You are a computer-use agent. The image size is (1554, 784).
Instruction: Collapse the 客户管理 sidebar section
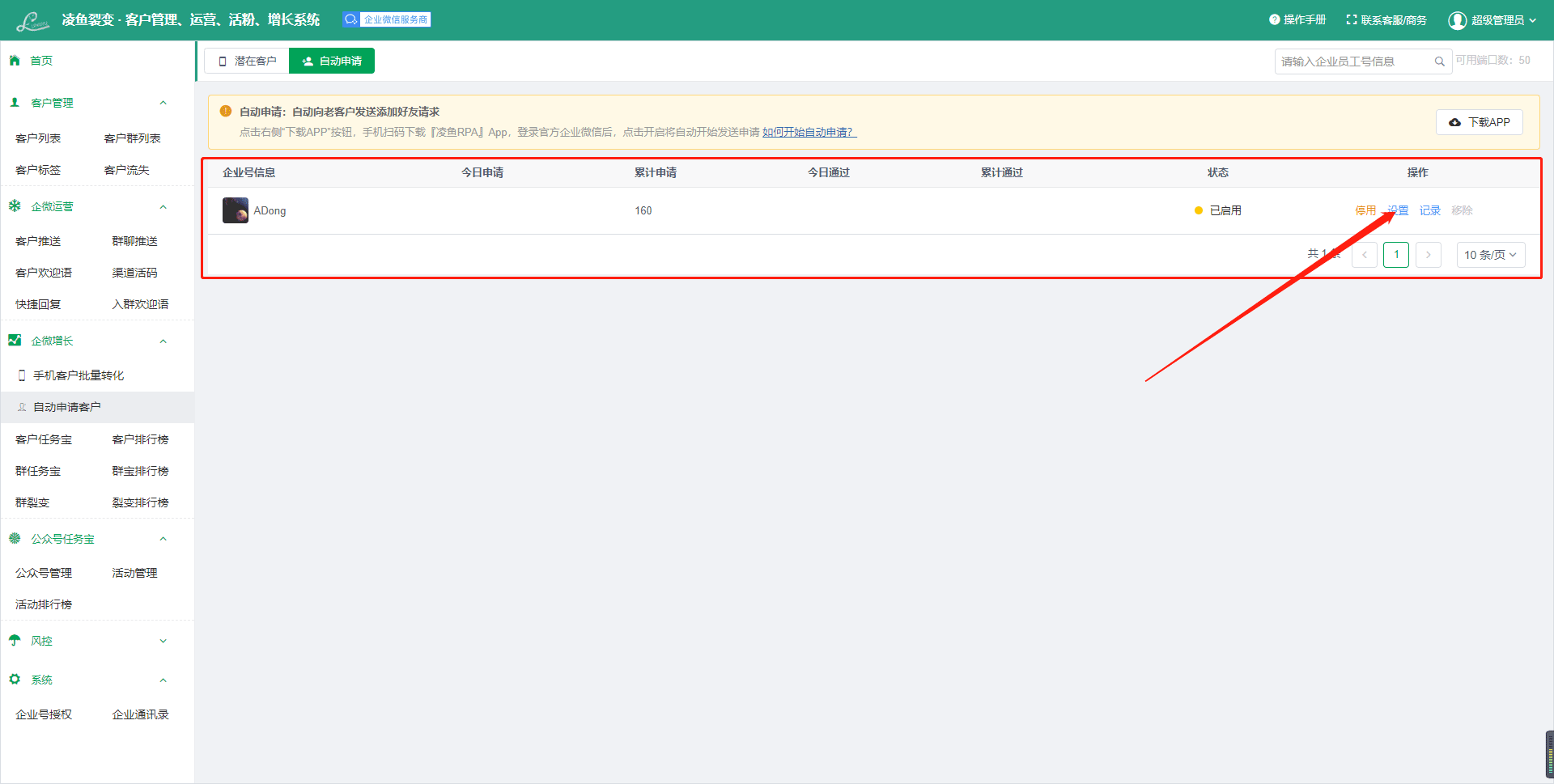coord(163,103)
